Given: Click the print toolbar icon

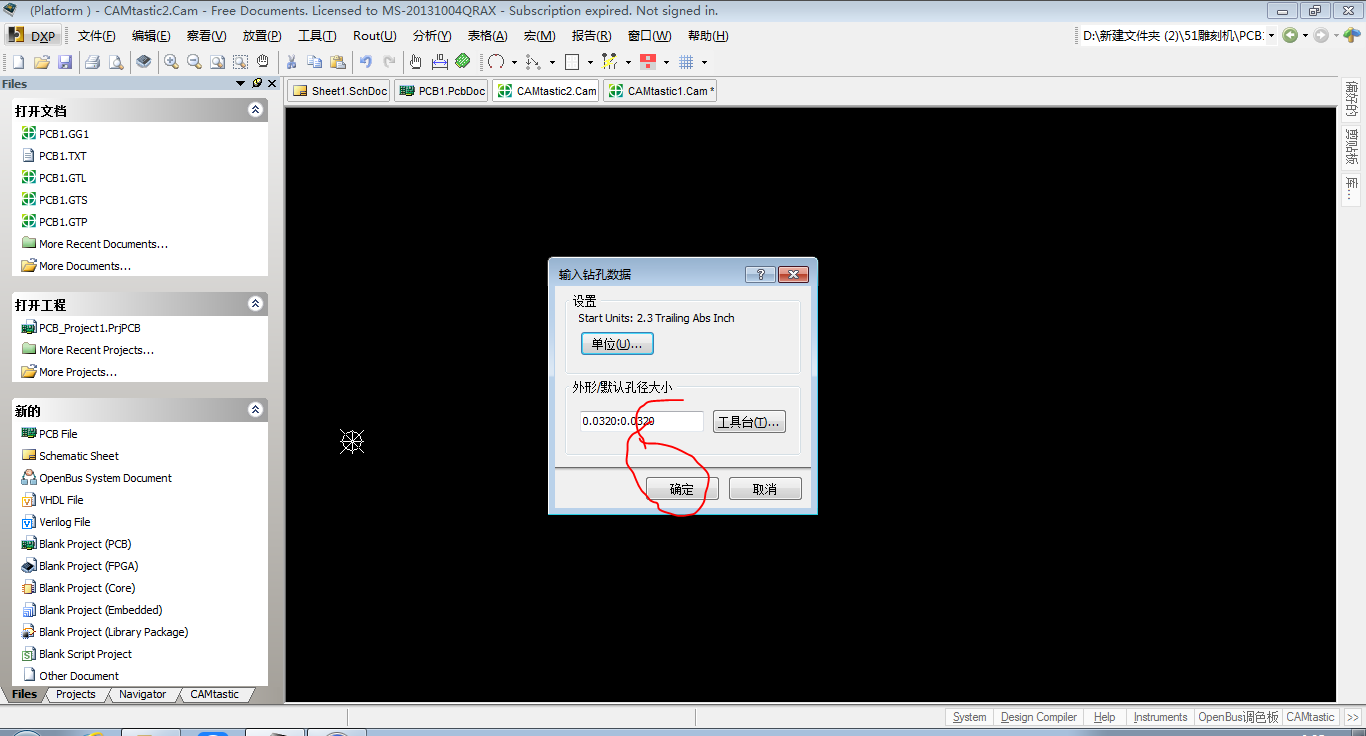Looking at the screenshot, I should click(92, 62).
